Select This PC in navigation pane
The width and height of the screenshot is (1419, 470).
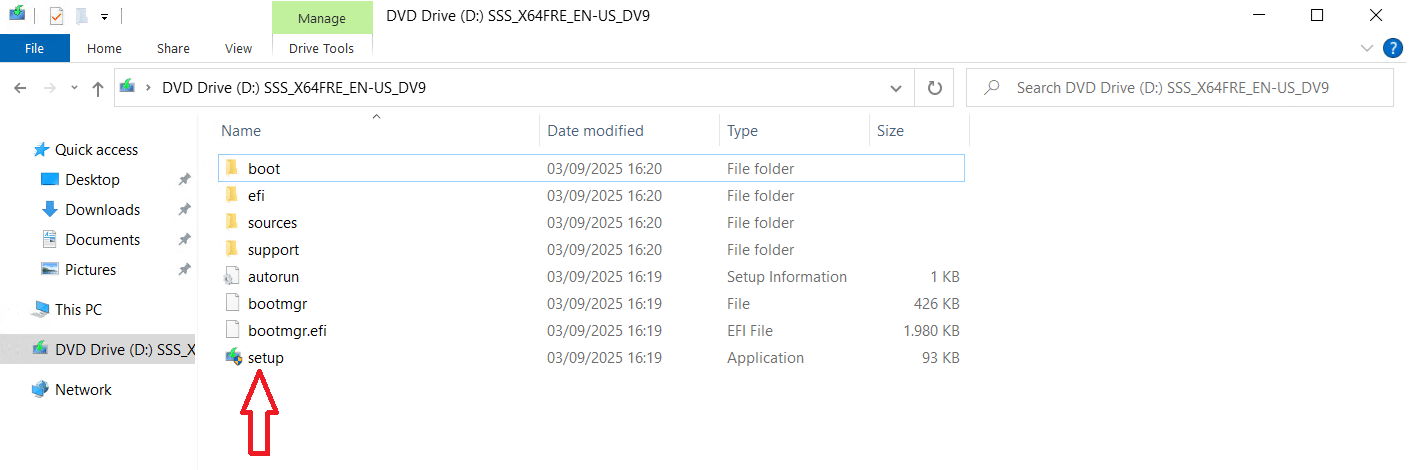click(x=78, y=310)
